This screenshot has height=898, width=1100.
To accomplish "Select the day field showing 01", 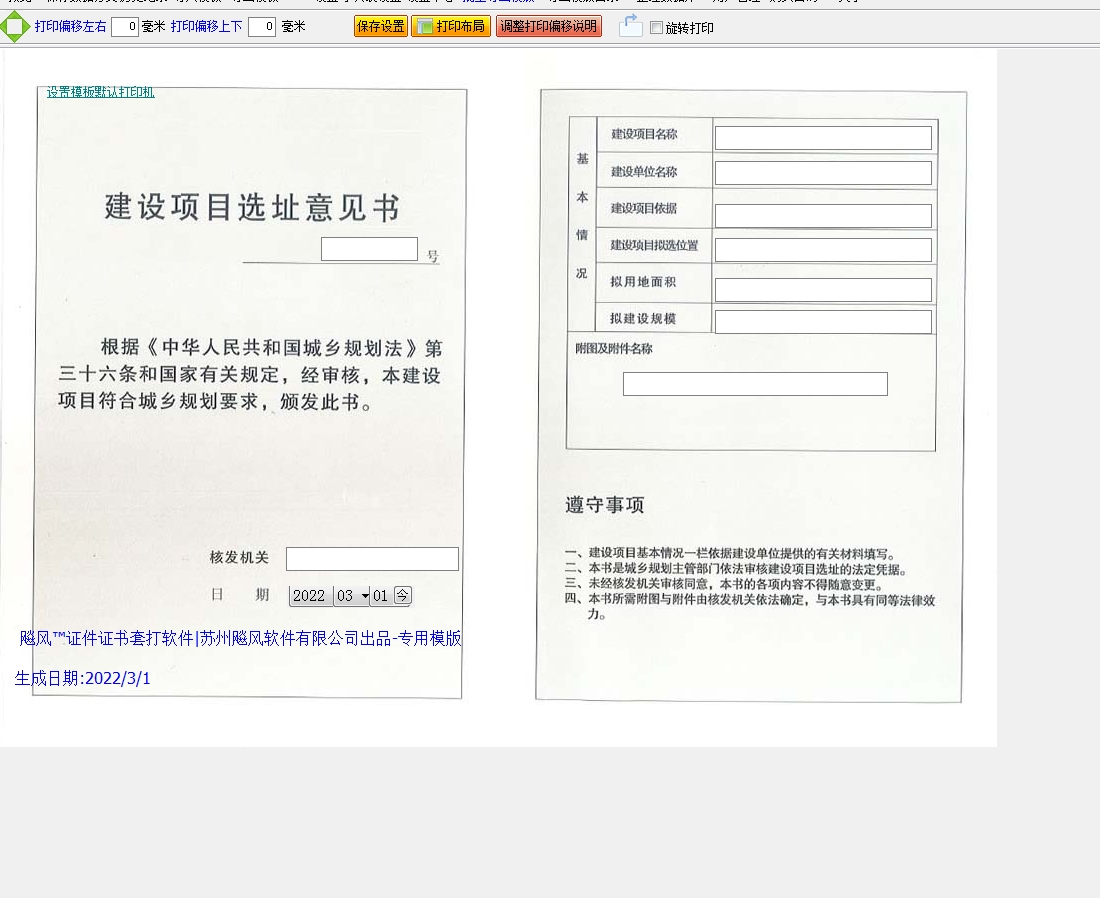I will click(x=381, y=596).
